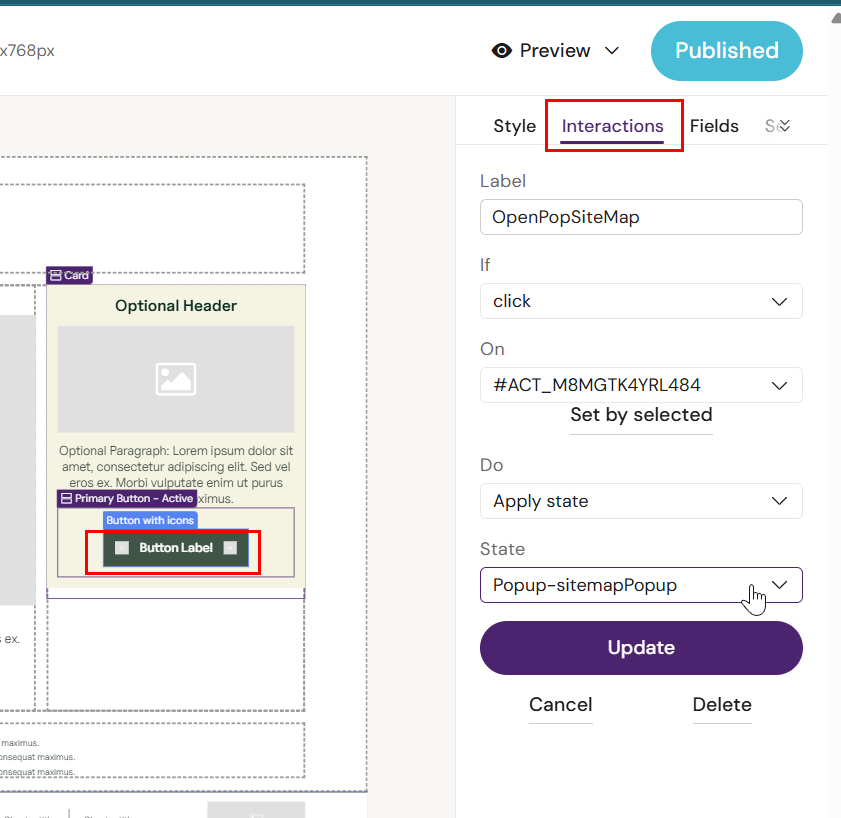Open the If event dropdown showing click
This screenshot has width=841, height=818.
[641, 301]
